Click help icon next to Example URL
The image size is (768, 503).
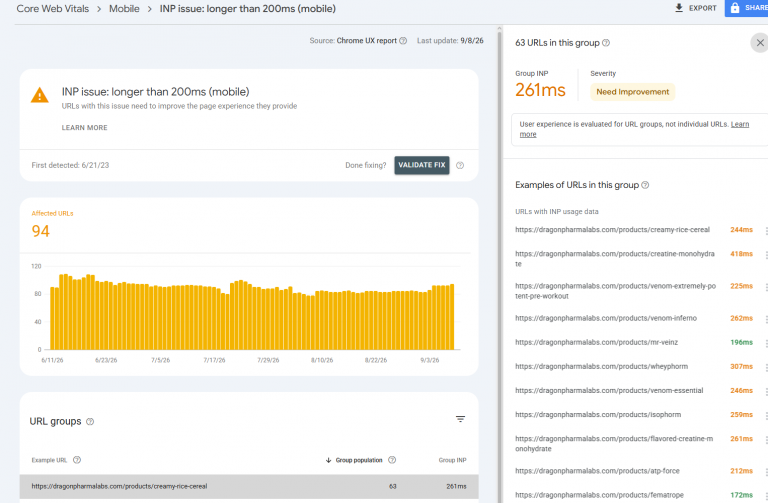click(x=77, y=460)
